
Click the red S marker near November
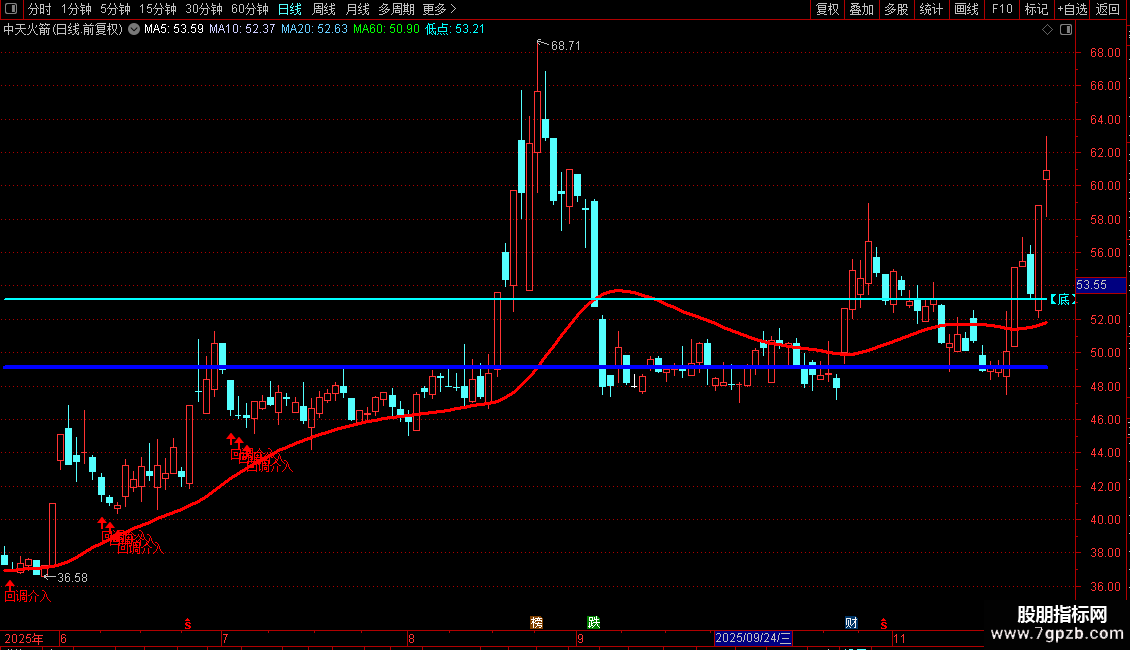884,624
